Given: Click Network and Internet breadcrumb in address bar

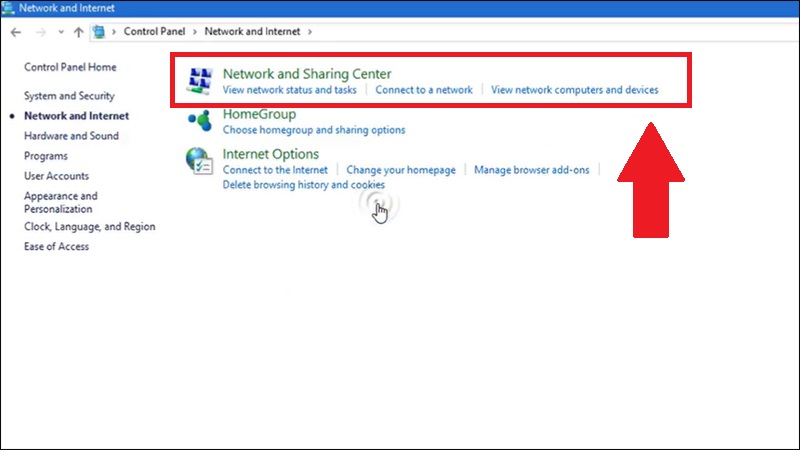Looking at the screenshot, I should click(x=254, y=32).
